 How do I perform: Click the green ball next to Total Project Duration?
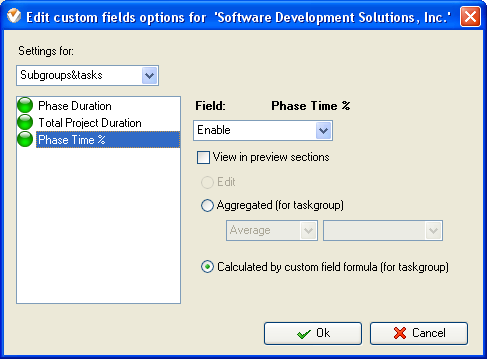pyautogui.click(x=25, y=122)
